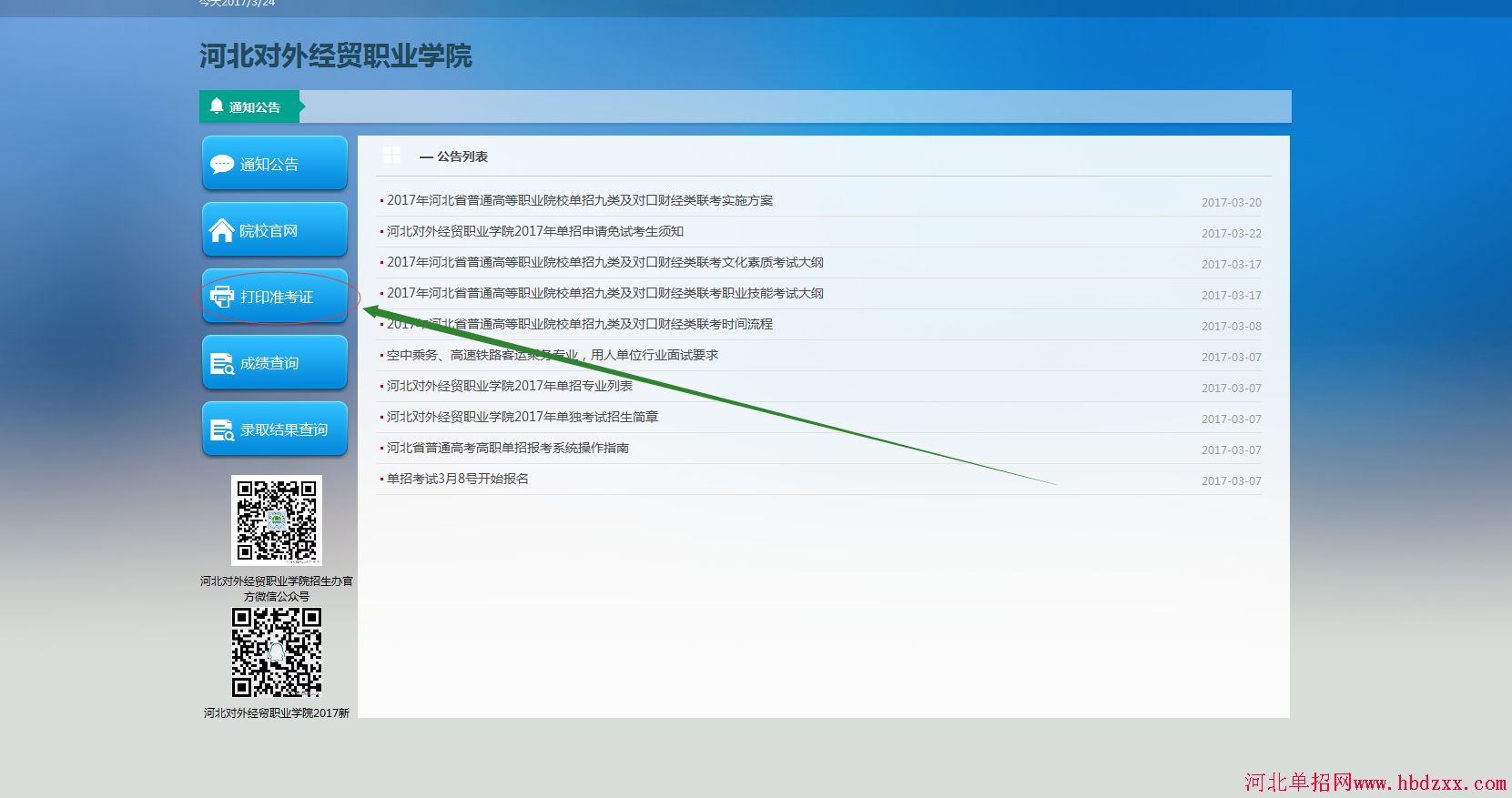
Task: Open announcement 联考职业技能考试大纲
Action: pos(605,293)
